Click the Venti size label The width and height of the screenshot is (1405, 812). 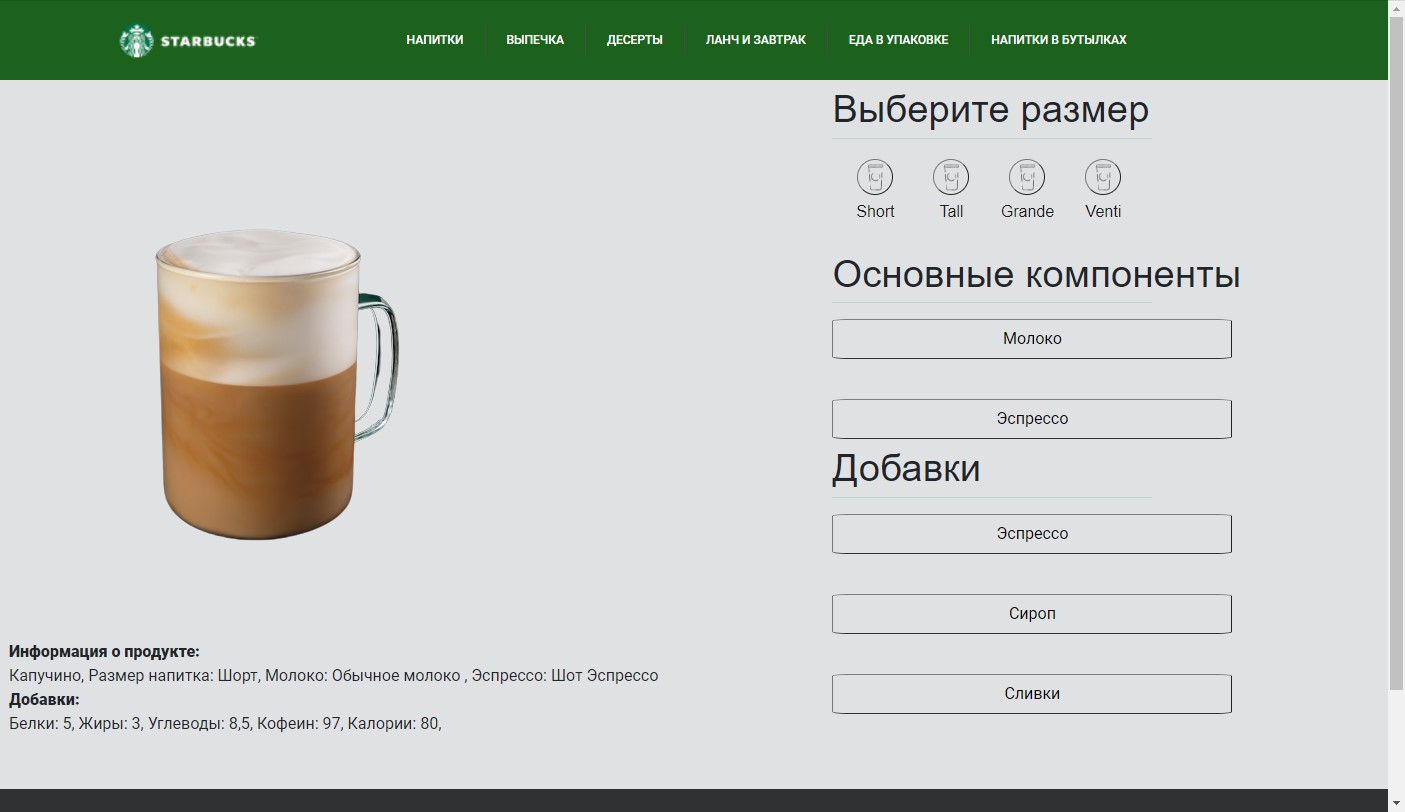pos(1103,211)
